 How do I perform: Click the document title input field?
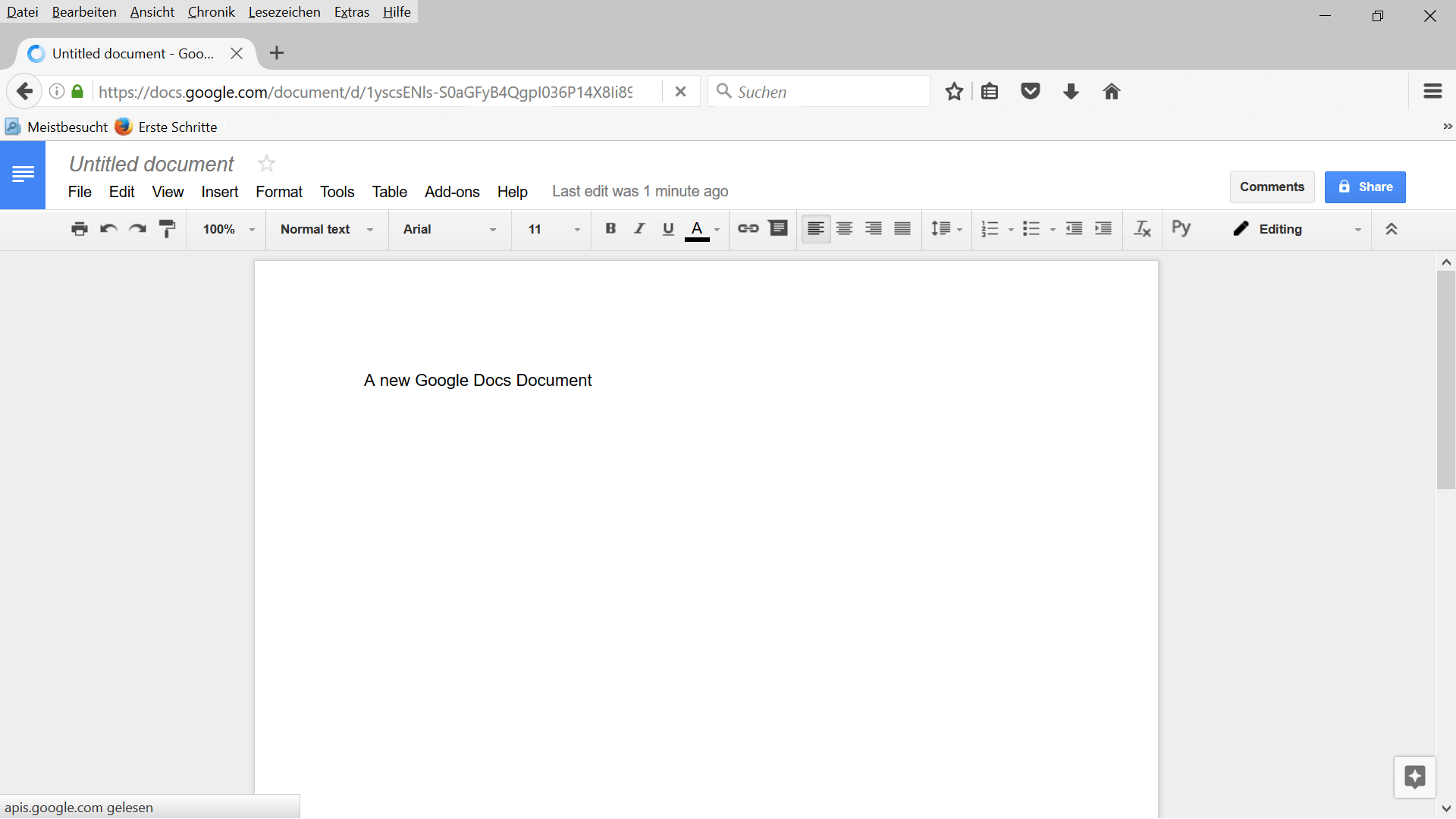click(x=152, y=164)
